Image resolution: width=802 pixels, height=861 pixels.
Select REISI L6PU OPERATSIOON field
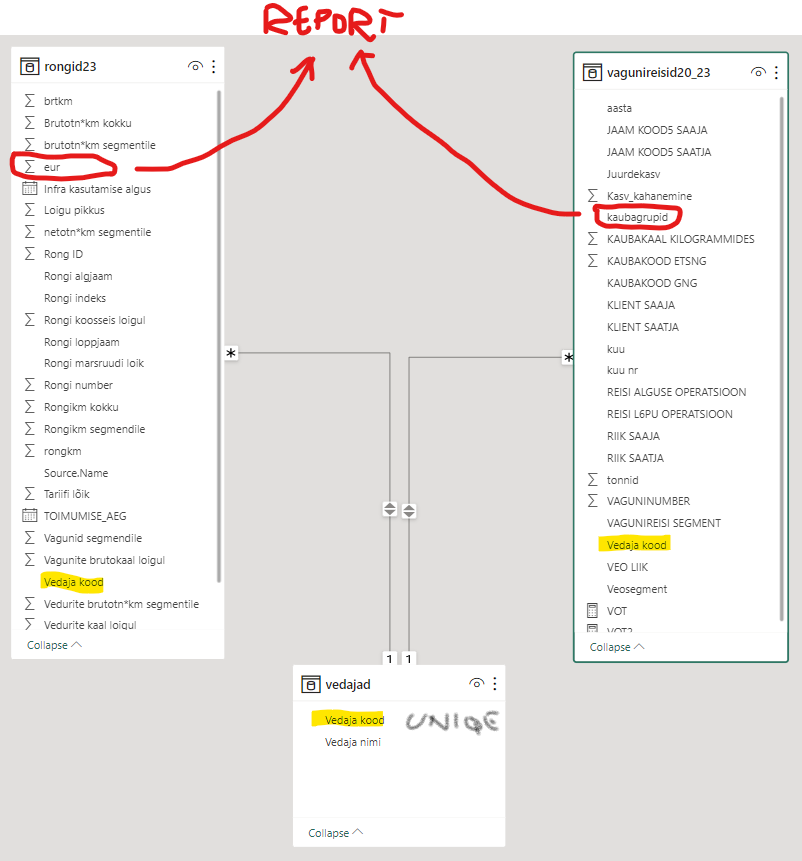(670, 414)
